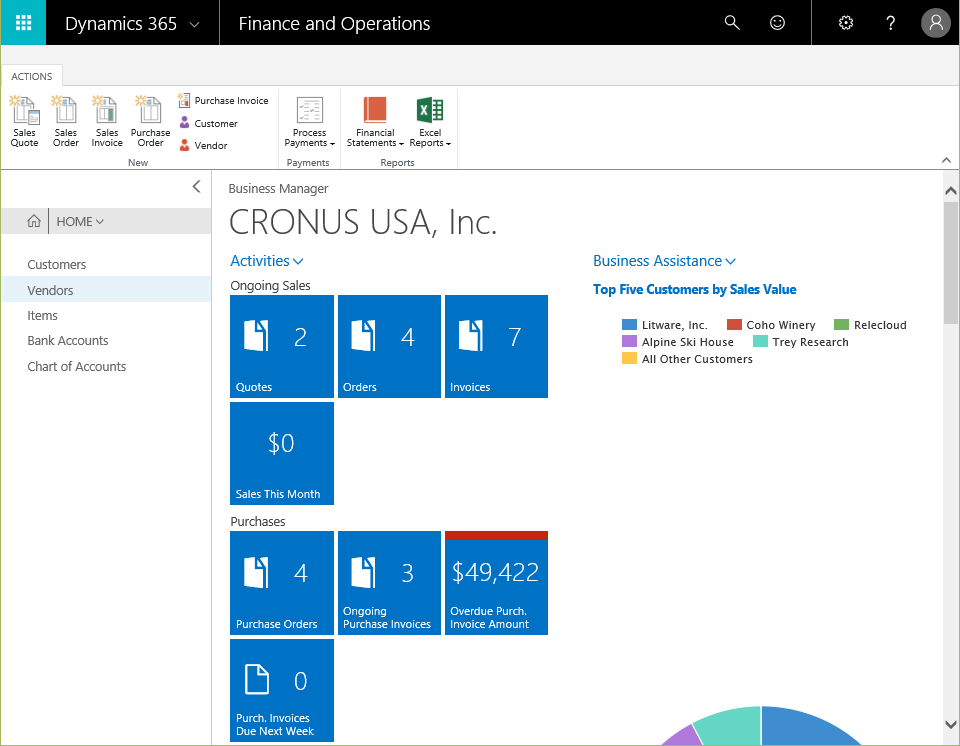Open the user profile avatar

coord(936,23)
